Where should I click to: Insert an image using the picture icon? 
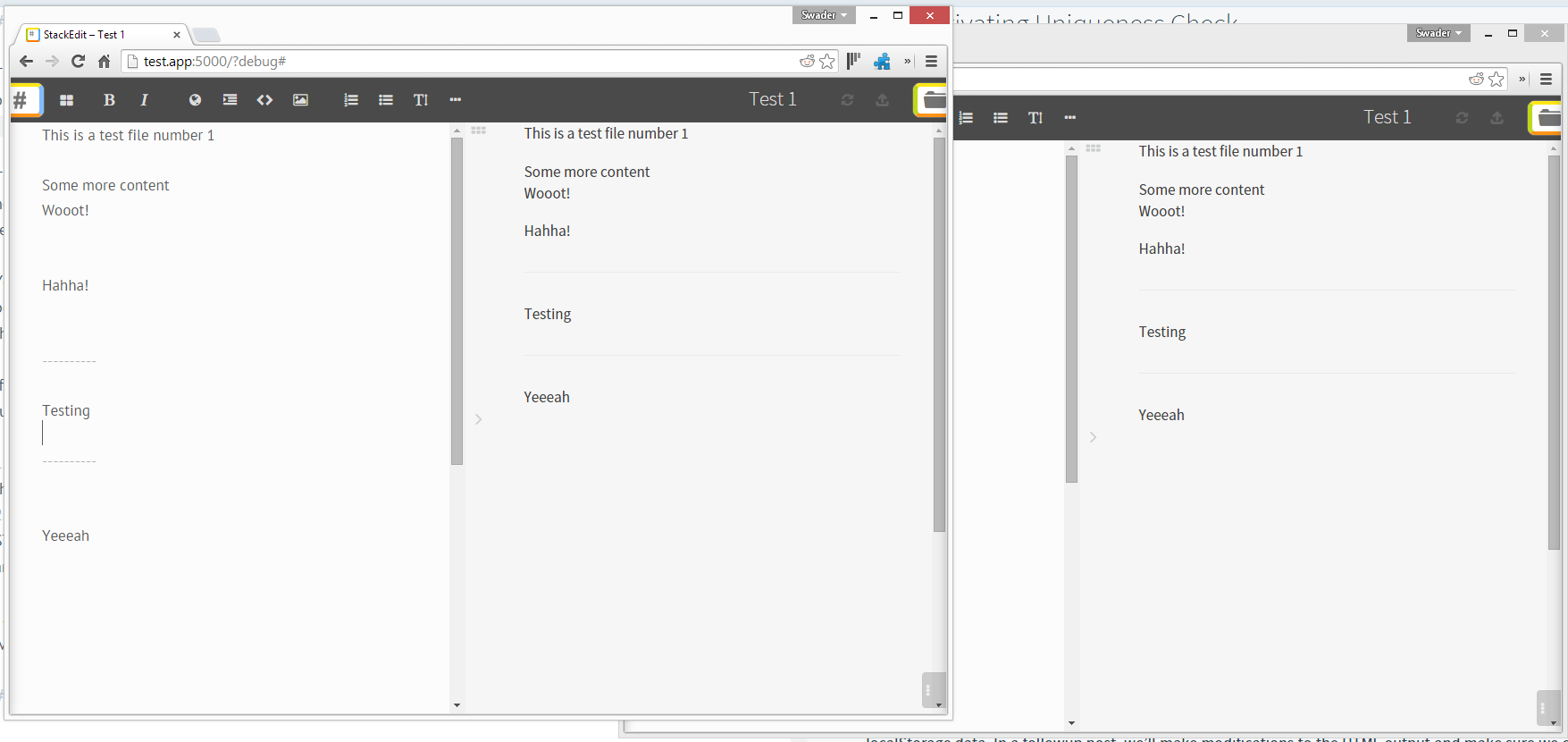click(300, 100)
